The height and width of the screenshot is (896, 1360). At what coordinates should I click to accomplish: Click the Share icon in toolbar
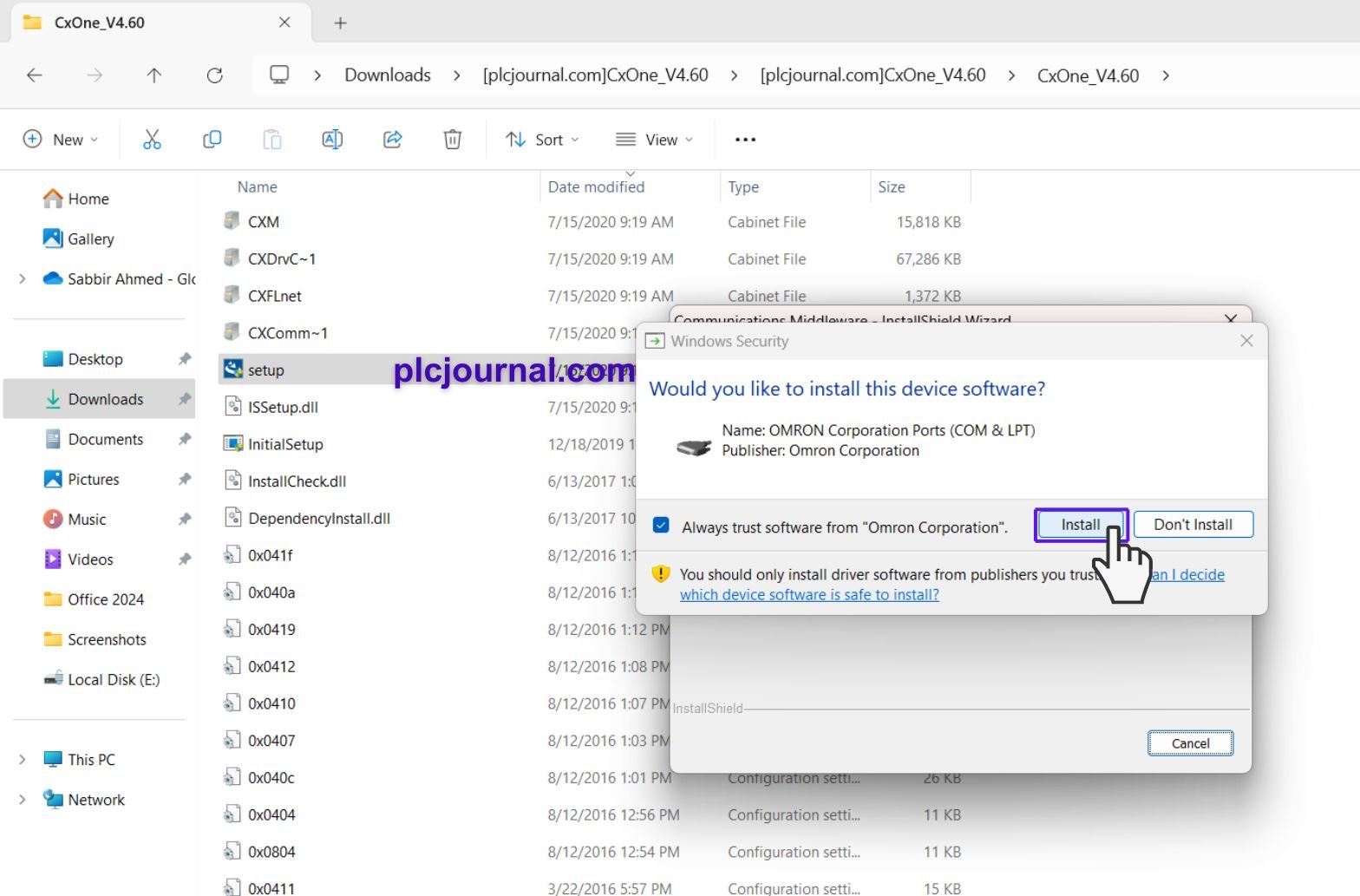tap(393, 140)
